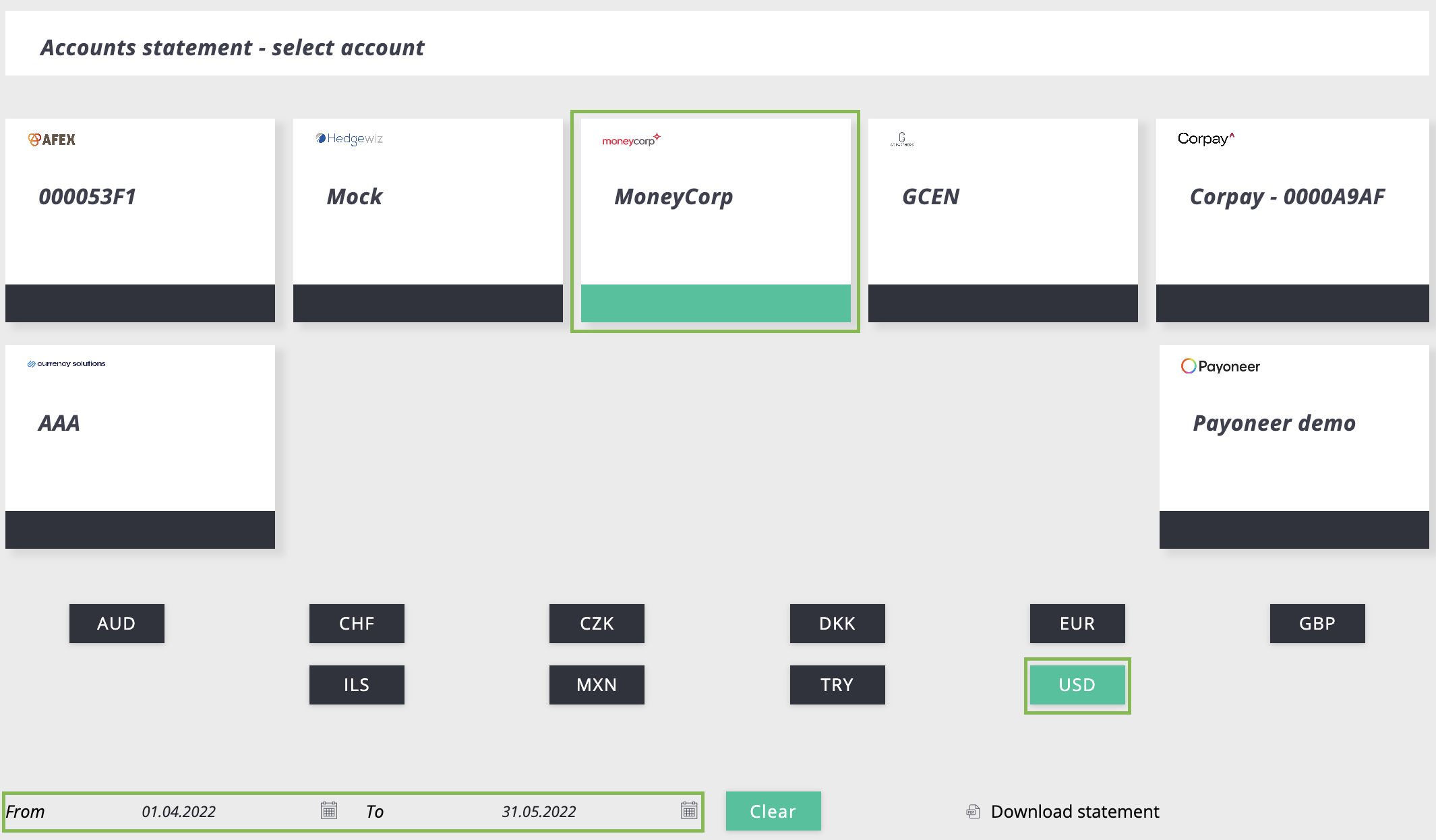This screenshot has width=1436, height=840.
Task: Select the AFEX 000053F1 account card
Action: tap(140, 220)
